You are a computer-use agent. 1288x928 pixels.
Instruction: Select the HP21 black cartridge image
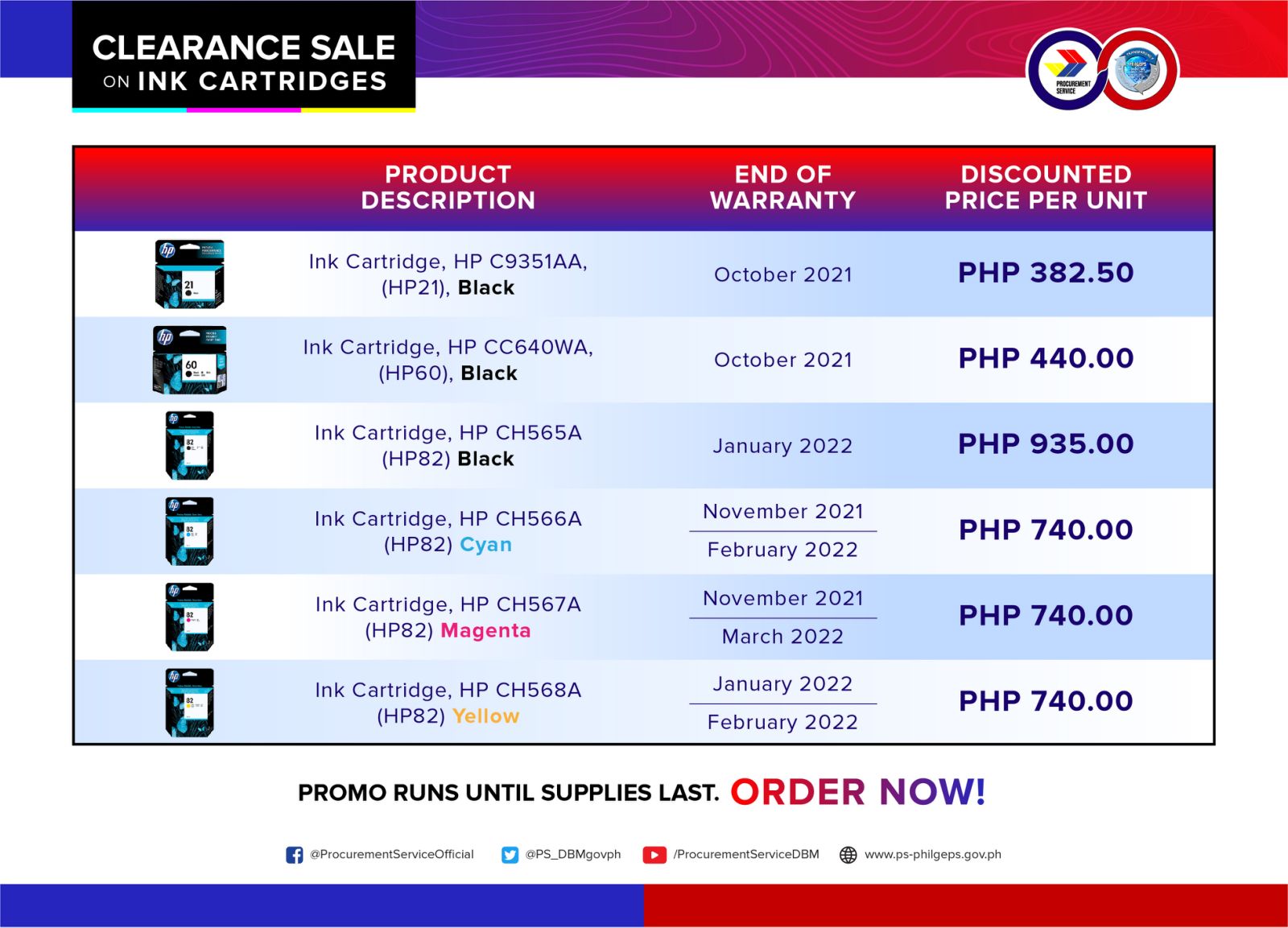tap(189, 274)
